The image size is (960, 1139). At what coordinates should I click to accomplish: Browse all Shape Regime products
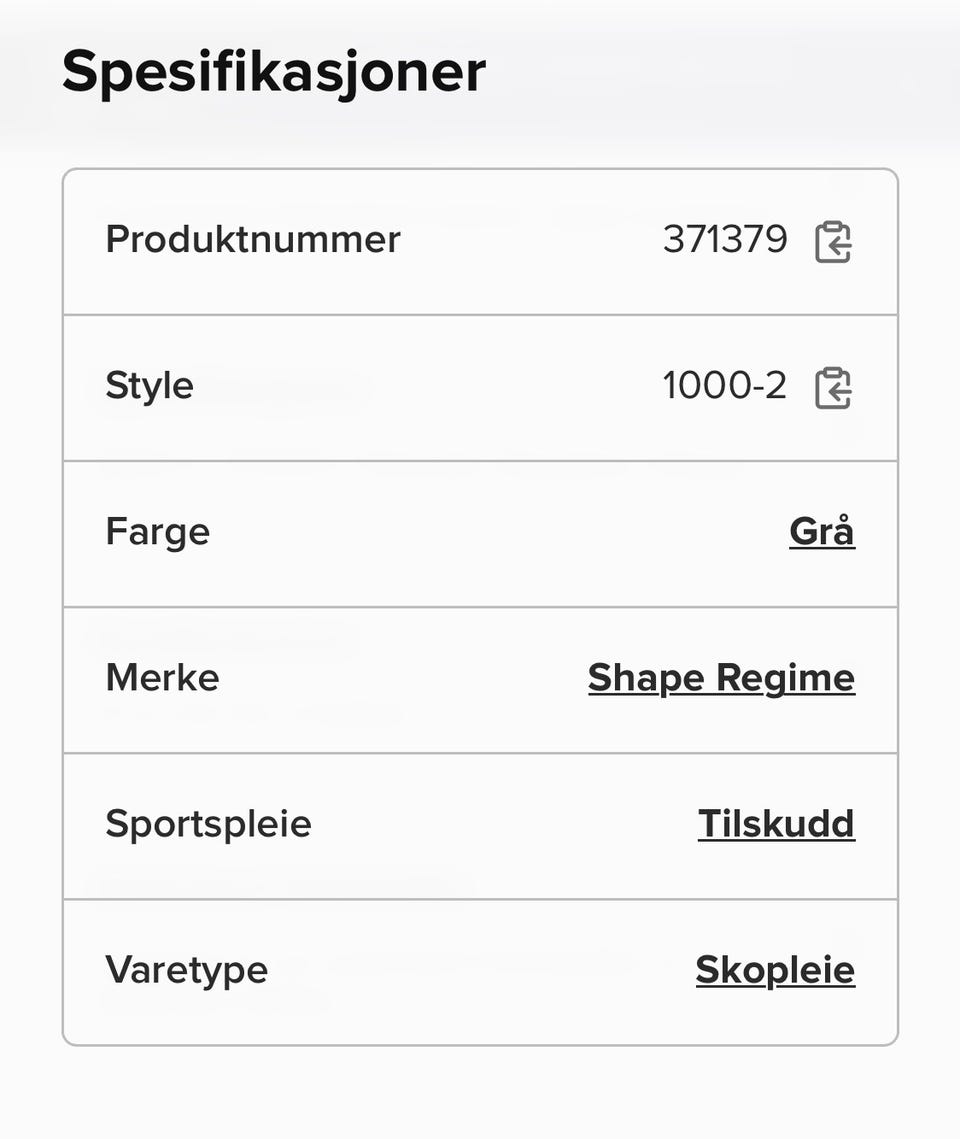coord(721,678)
